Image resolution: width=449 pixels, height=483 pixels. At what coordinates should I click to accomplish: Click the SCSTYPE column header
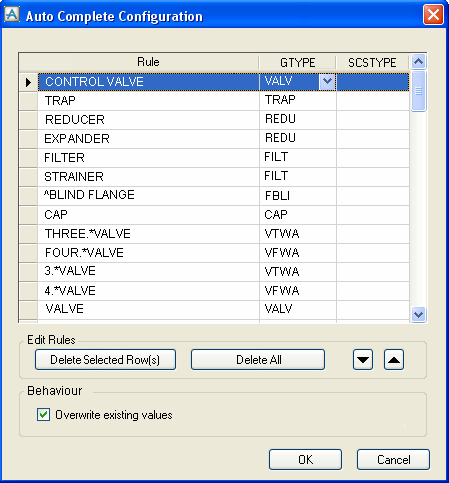click(x=372, y=62)
